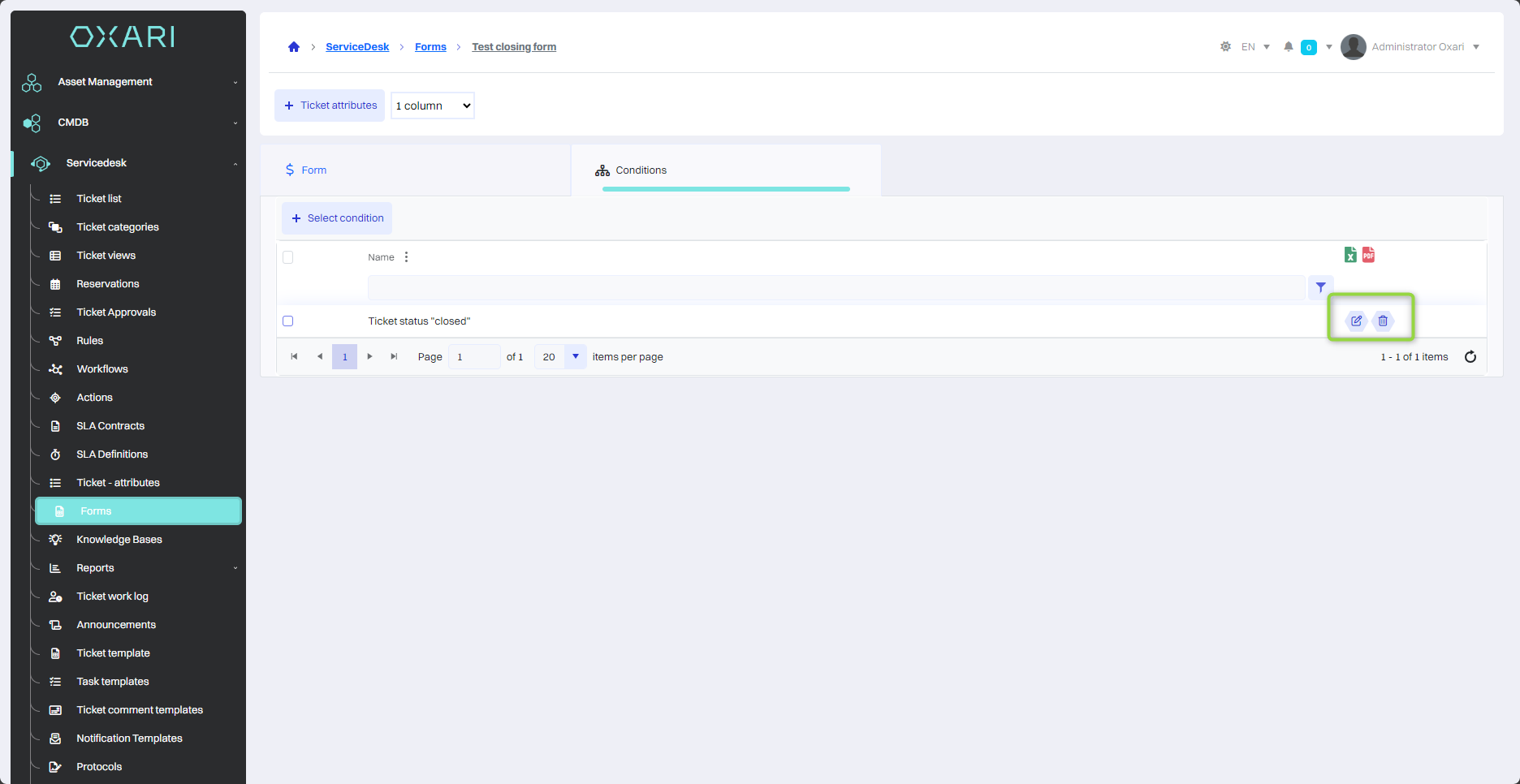The height and width of the screenshot is (784, 1520).
Task: Click the Ticket attributes button
Action: click(330, 106)
